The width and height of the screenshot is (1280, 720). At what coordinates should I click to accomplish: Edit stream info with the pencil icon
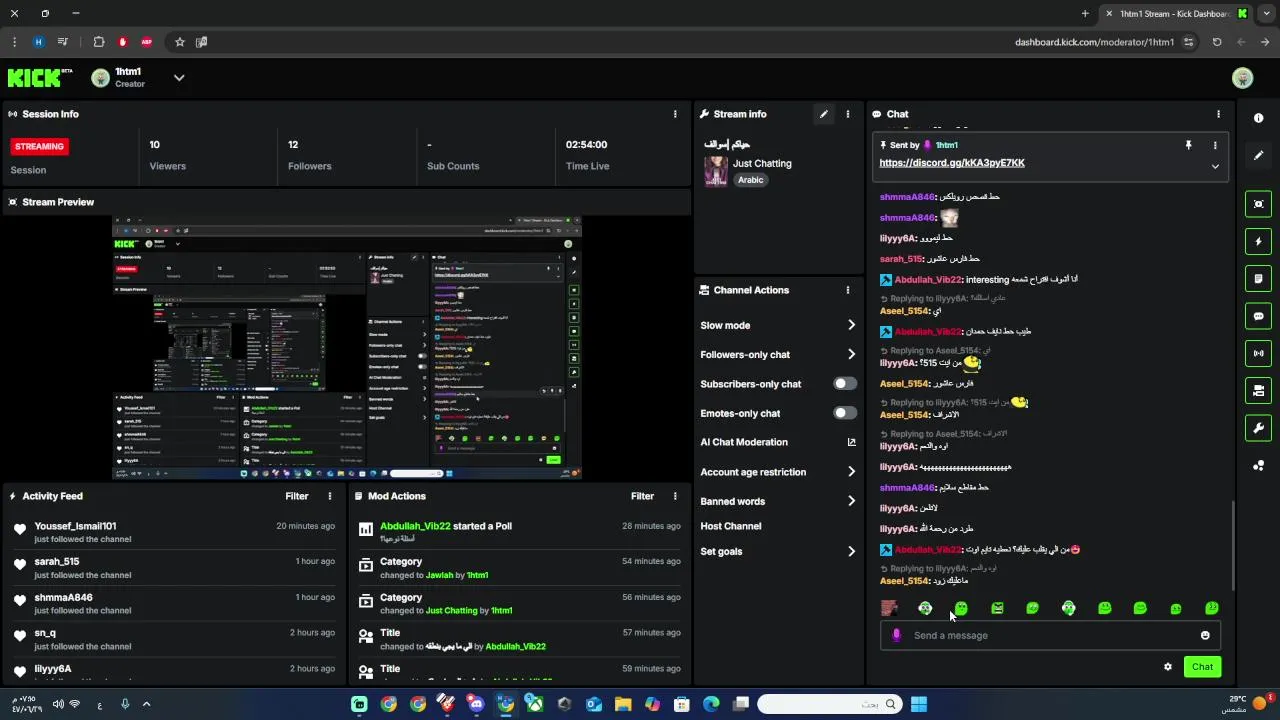coord(824,114)
